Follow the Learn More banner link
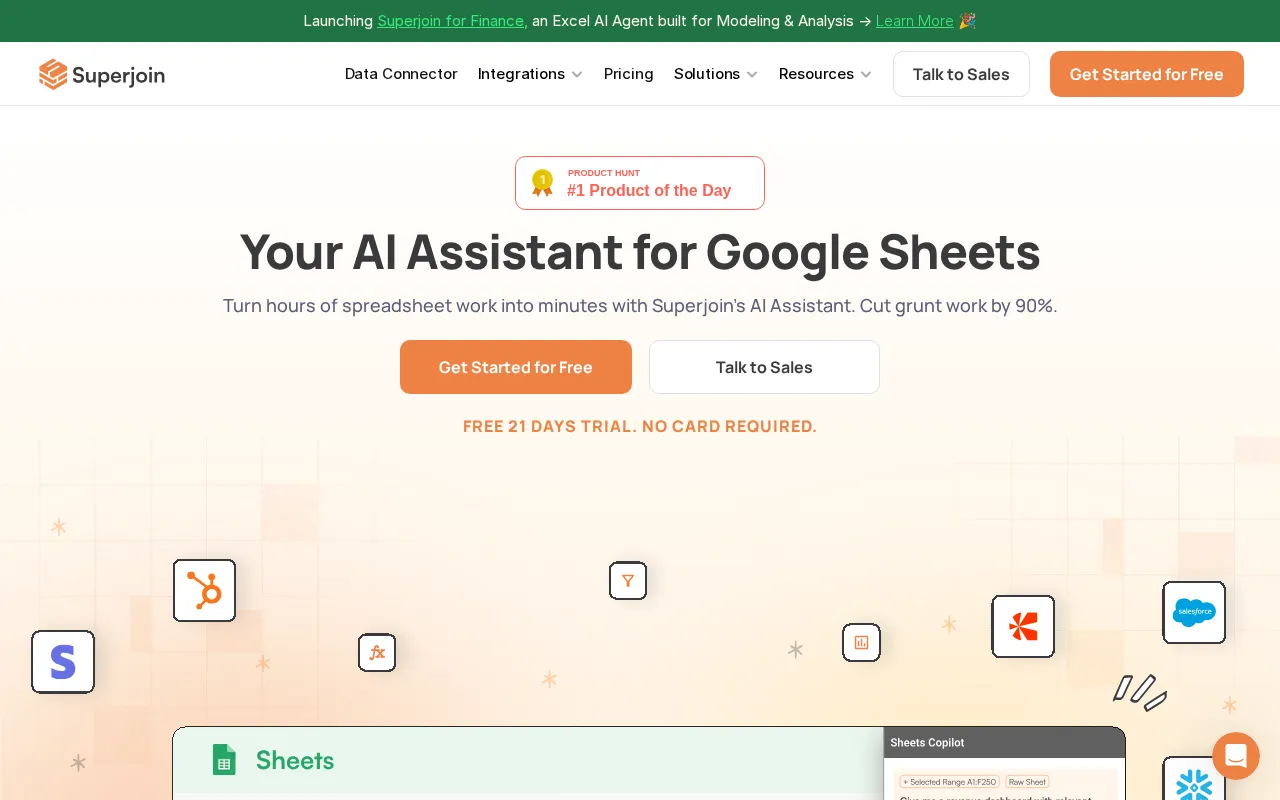 [915, 21]
